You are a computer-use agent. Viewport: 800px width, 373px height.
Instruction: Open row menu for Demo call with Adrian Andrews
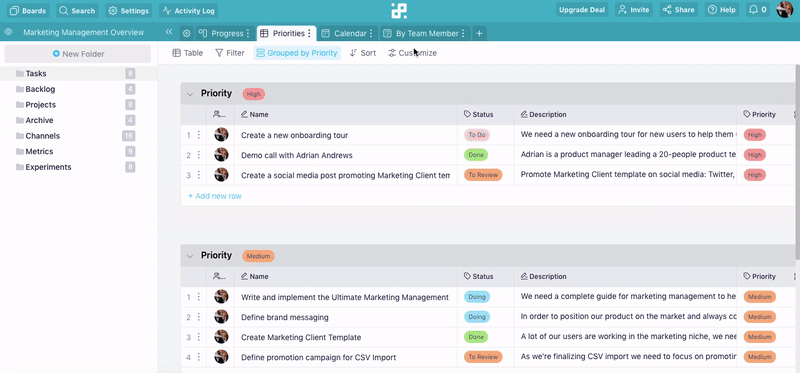click(198, 155)
